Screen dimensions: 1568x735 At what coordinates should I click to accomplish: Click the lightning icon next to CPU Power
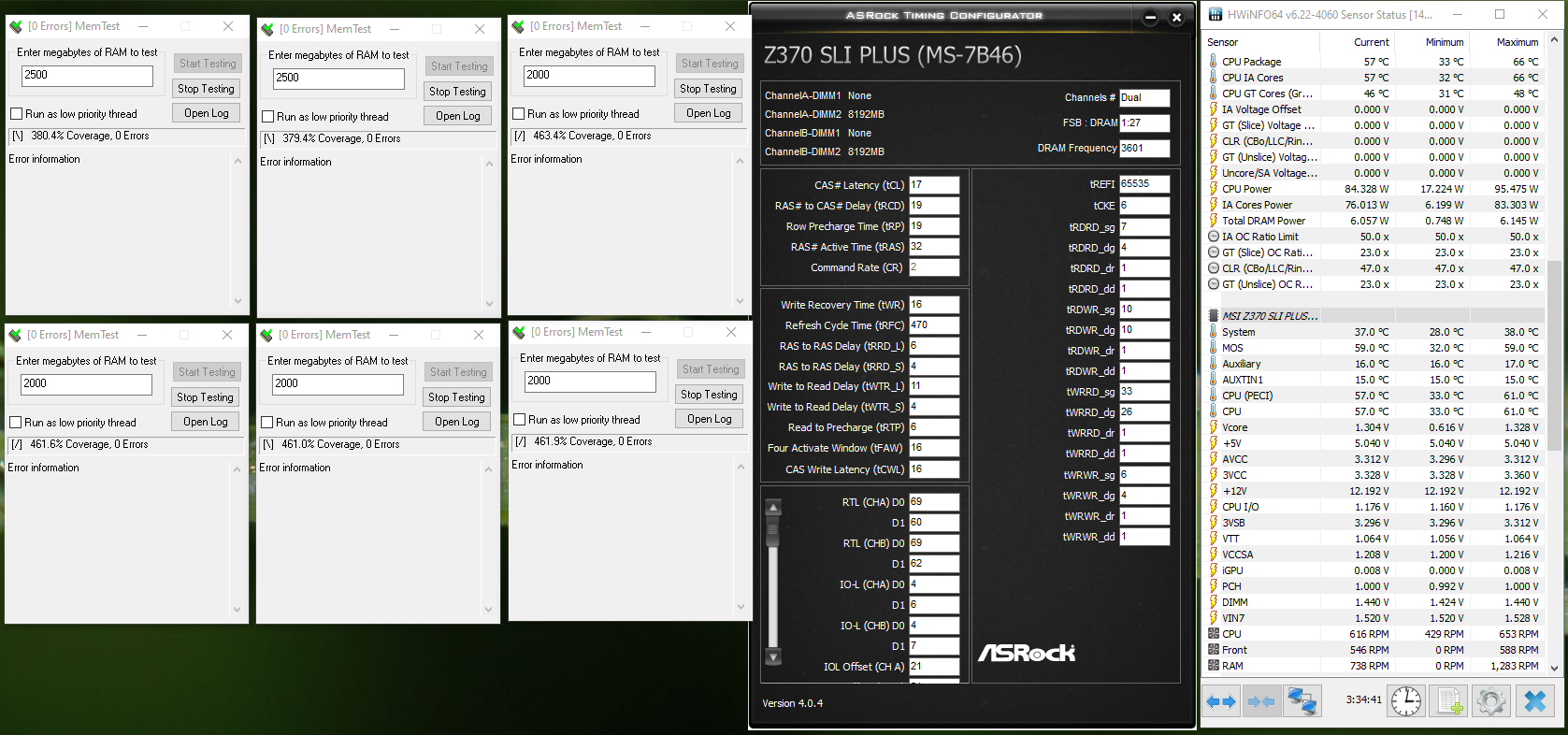(1214, 189)
